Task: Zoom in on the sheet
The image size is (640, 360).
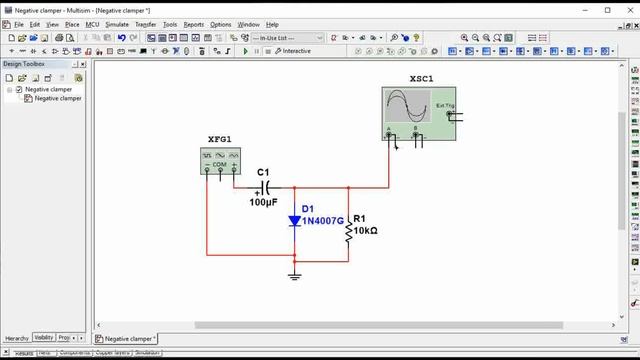Action: [464, 38]
